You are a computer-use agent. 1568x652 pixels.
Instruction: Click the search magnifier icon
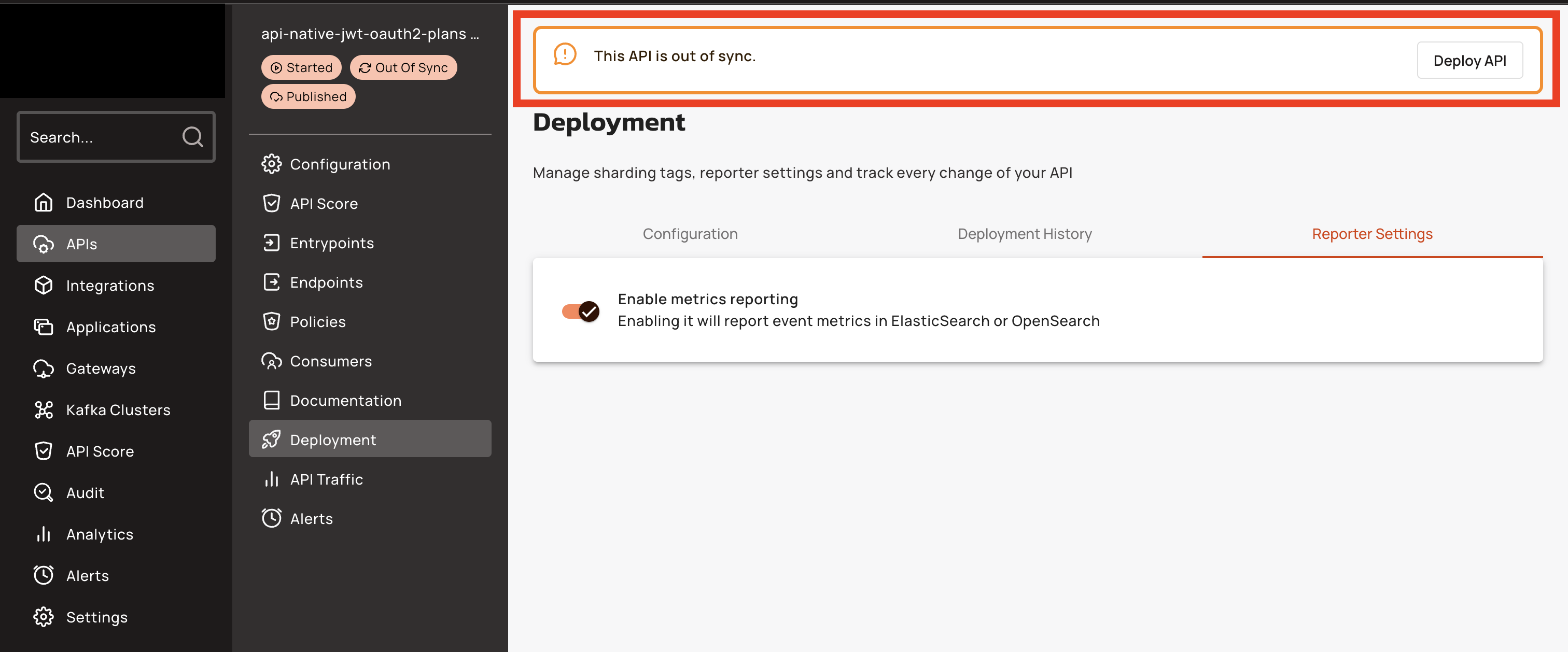(192, 137)
